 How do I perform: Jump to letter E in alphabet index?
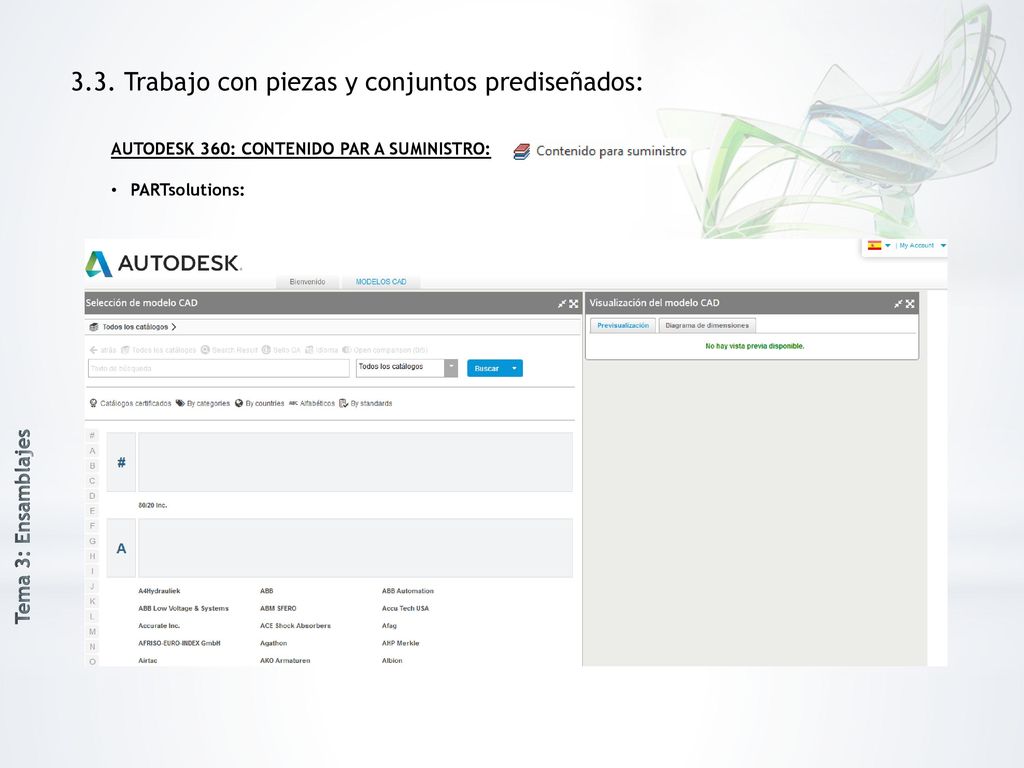tap(92, 511)
